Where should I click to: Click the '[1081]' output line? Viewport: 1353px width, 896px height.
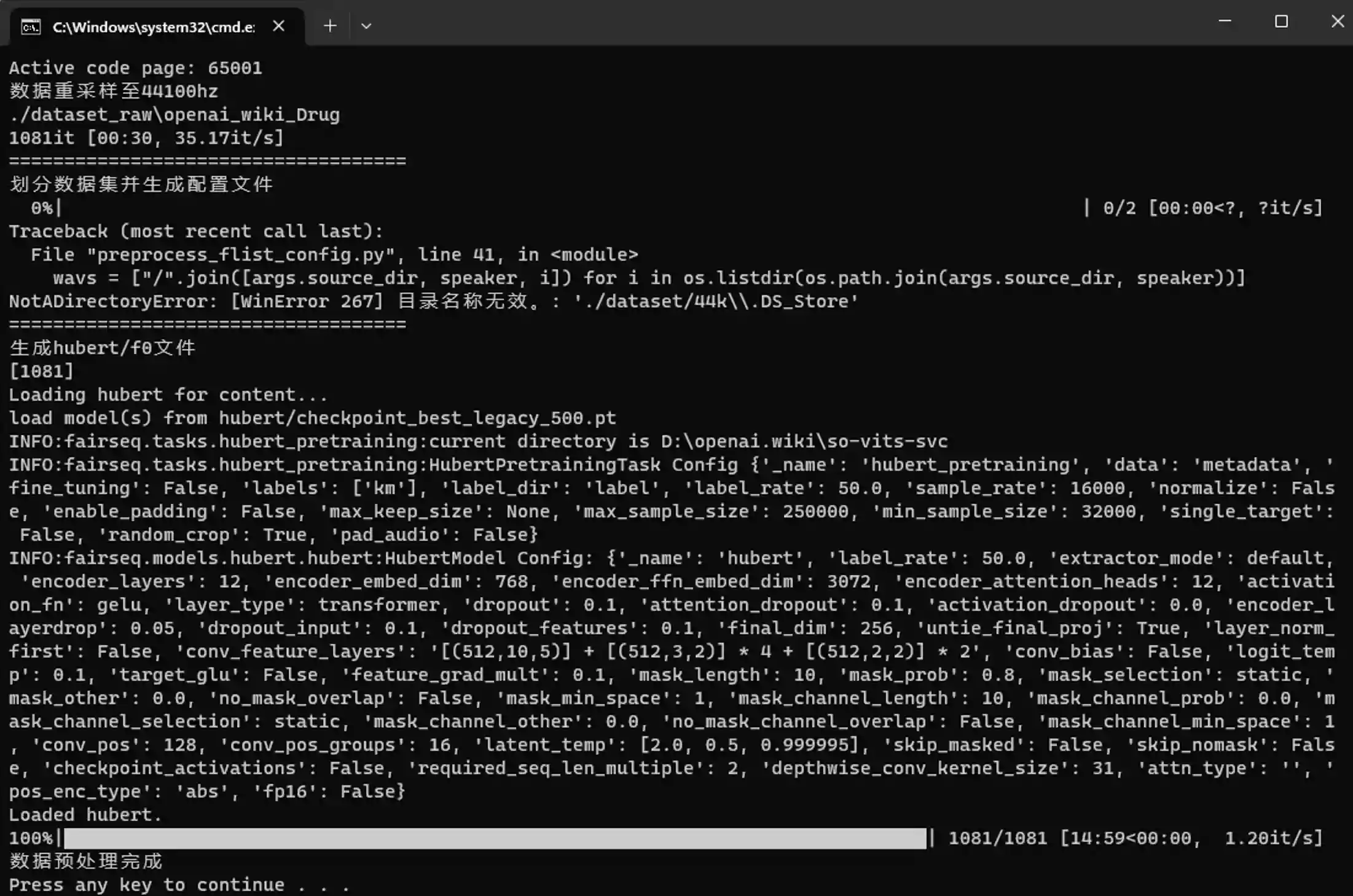point(41,372)
